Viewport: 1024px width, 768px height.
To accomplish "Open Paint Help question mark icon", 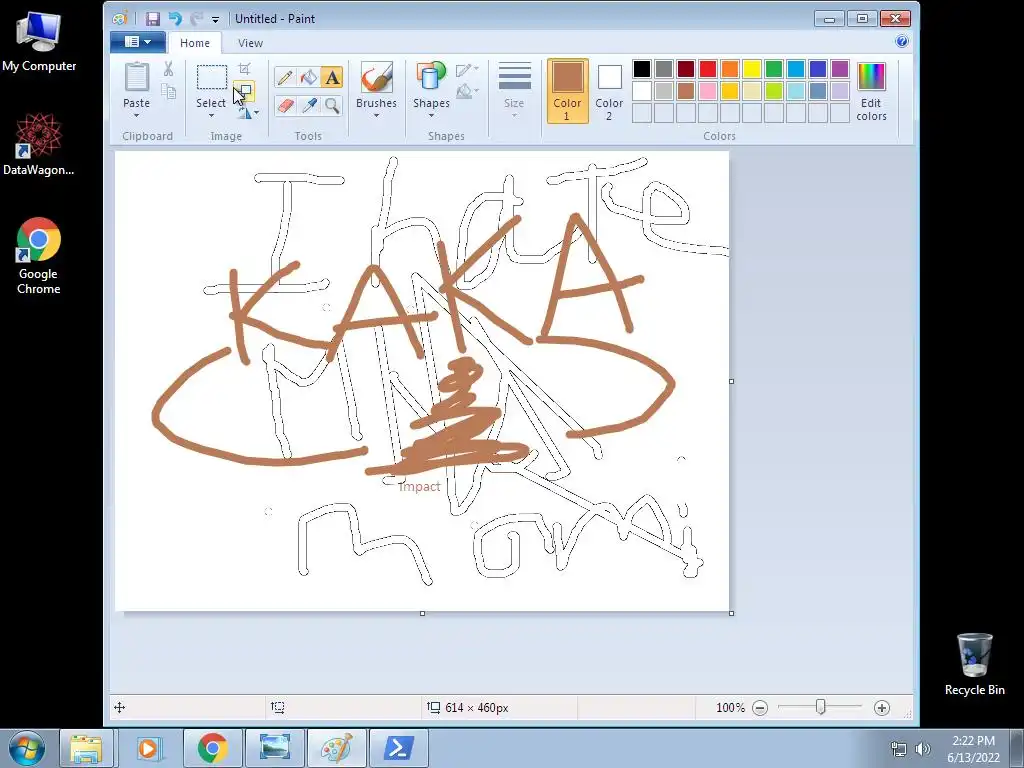I will point(902,42).
